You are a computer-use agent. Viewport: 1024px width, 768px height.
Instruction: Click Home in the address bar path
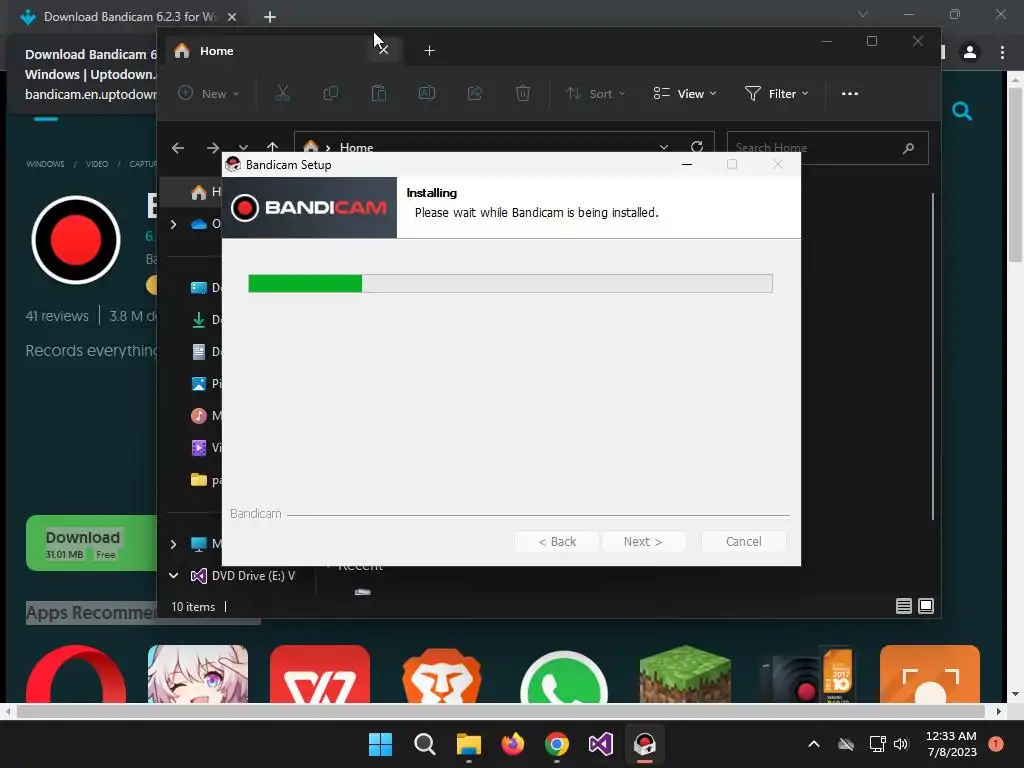tap(357, 148)
